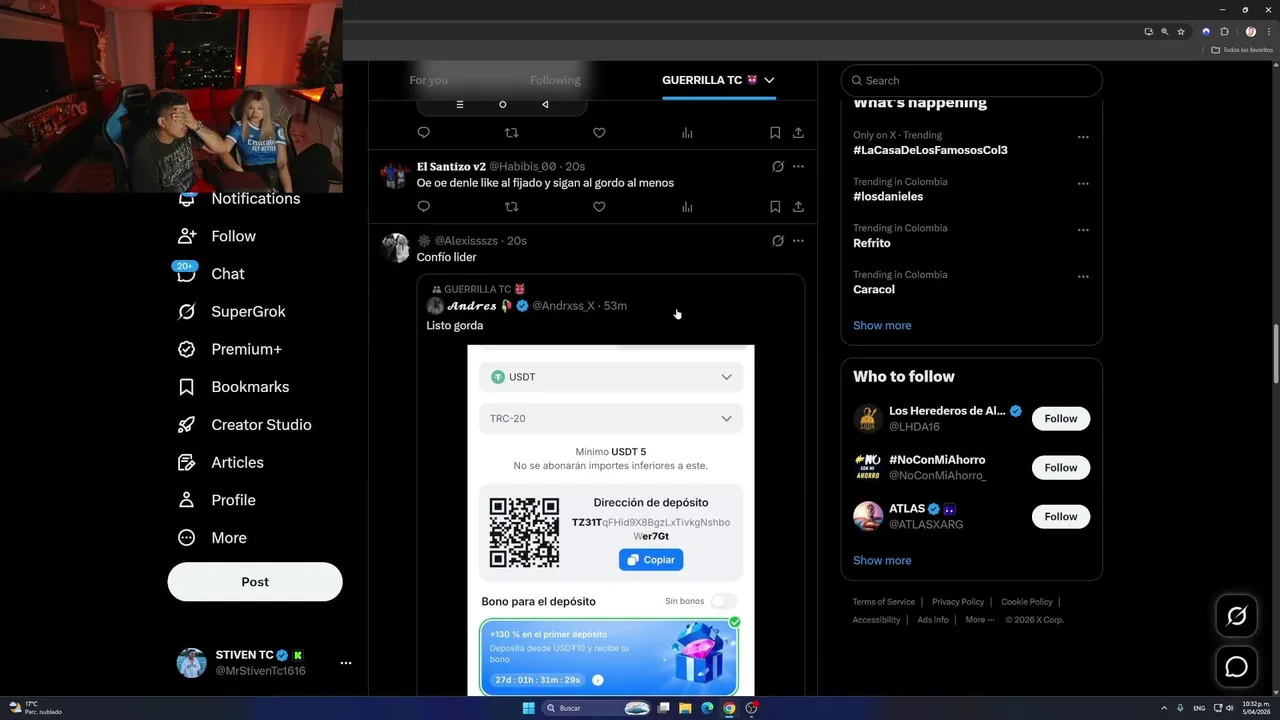Repost El Santizo v2's post
The width and height of the screenshot is (1280, 720).
(x=511, y=207)
